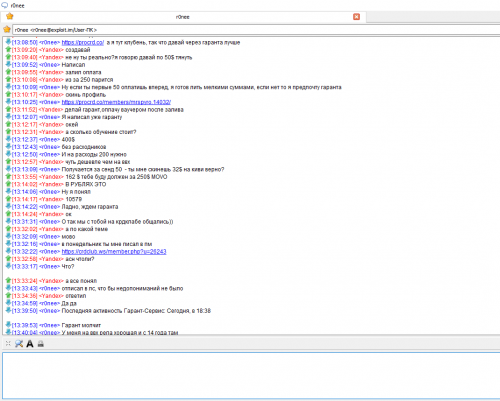Click the message 'а по какой теме'
Image resolution: width=500 pixels, height=401 pixels.
coord(87,229)
